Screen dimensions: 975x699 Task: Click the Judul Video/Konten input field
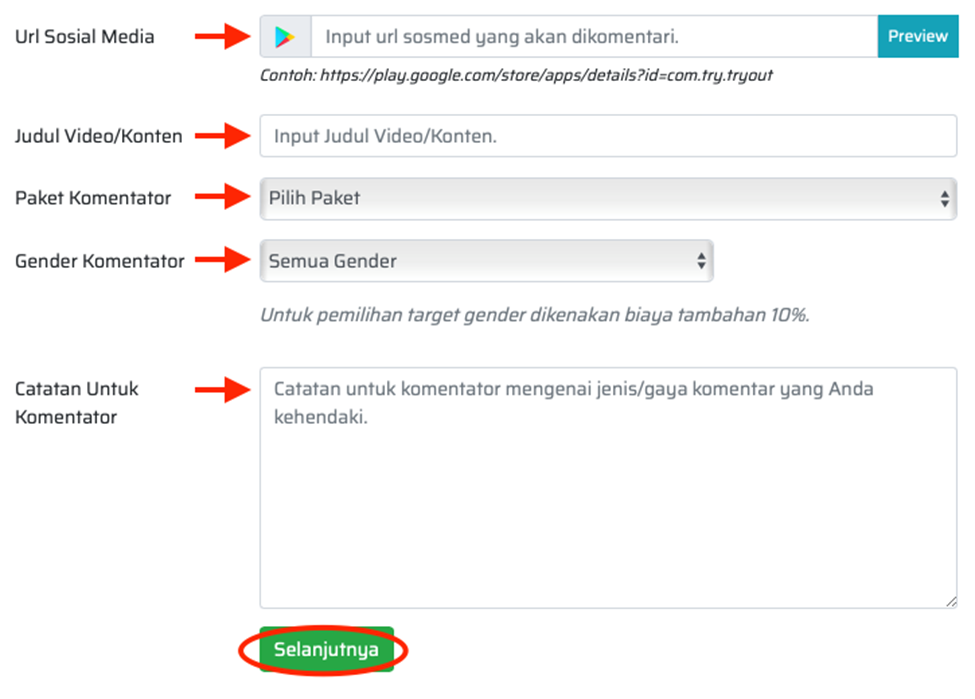tap(608, 136)
